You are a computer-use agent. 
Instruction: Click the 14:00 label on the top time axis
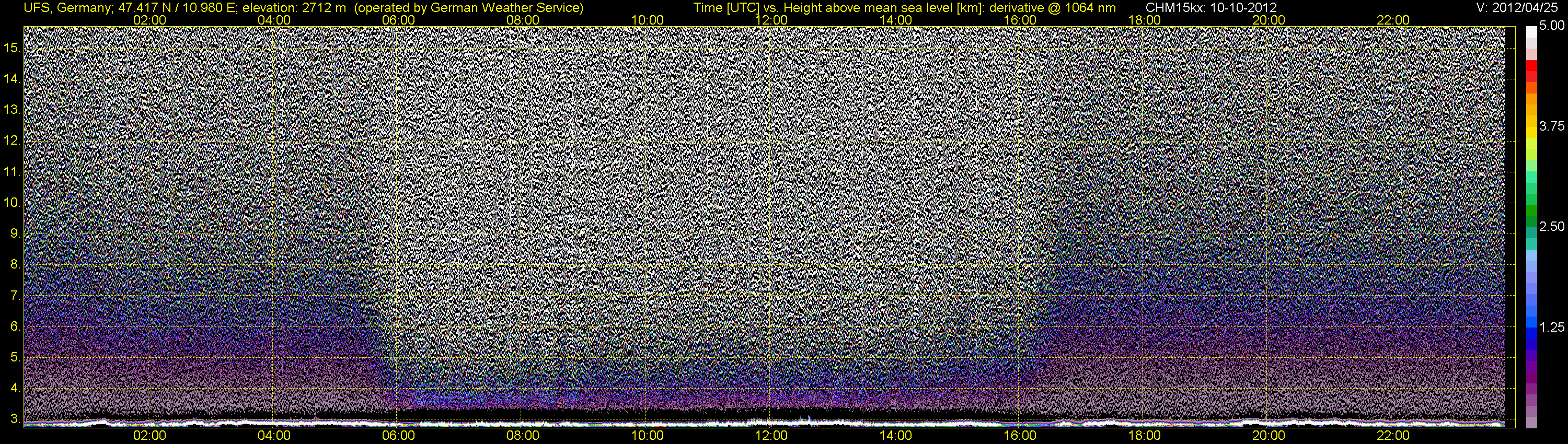tap(896, 20)
